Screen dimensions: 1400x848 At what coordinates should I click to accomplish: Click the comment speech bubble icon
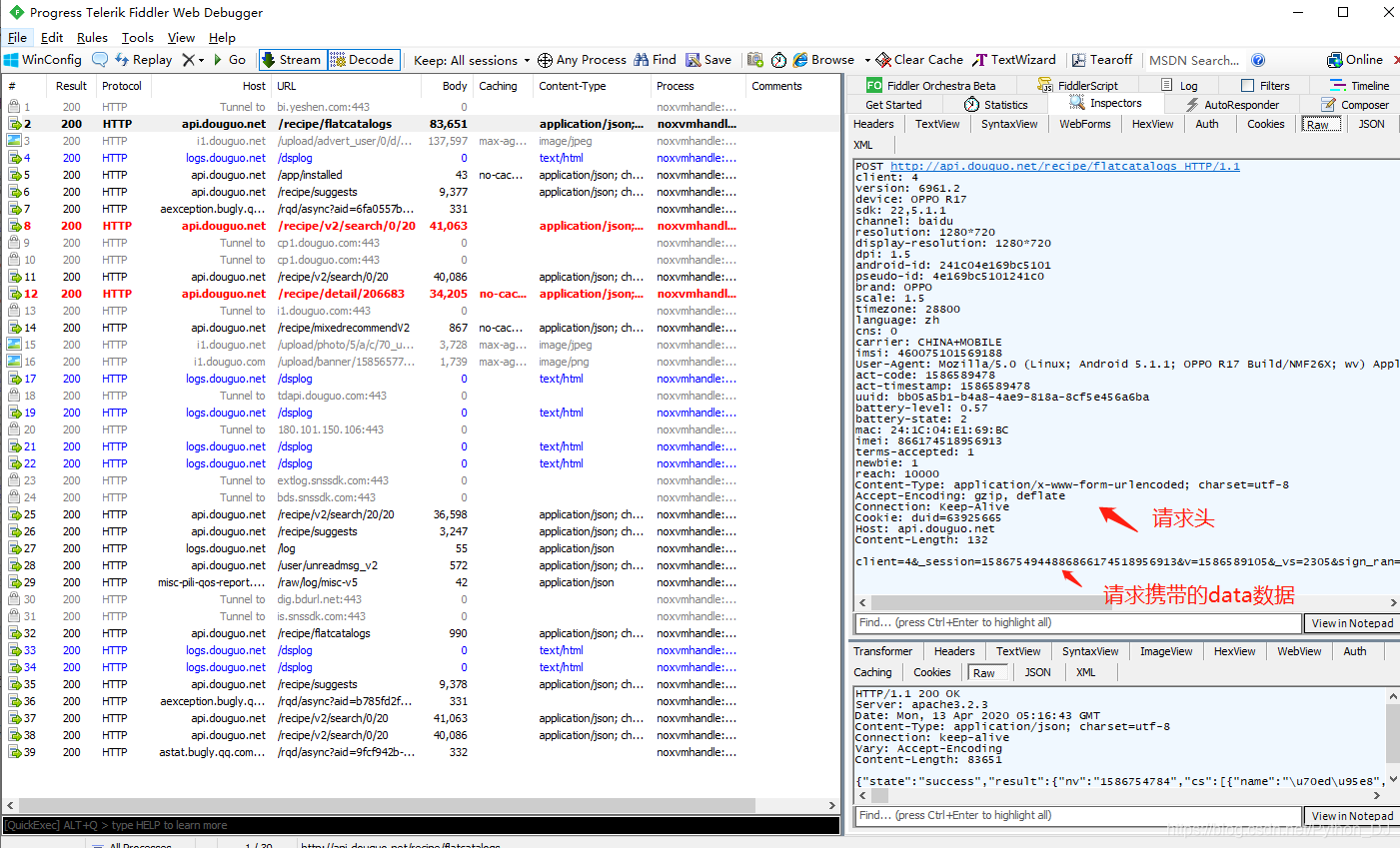coord(100,60)
